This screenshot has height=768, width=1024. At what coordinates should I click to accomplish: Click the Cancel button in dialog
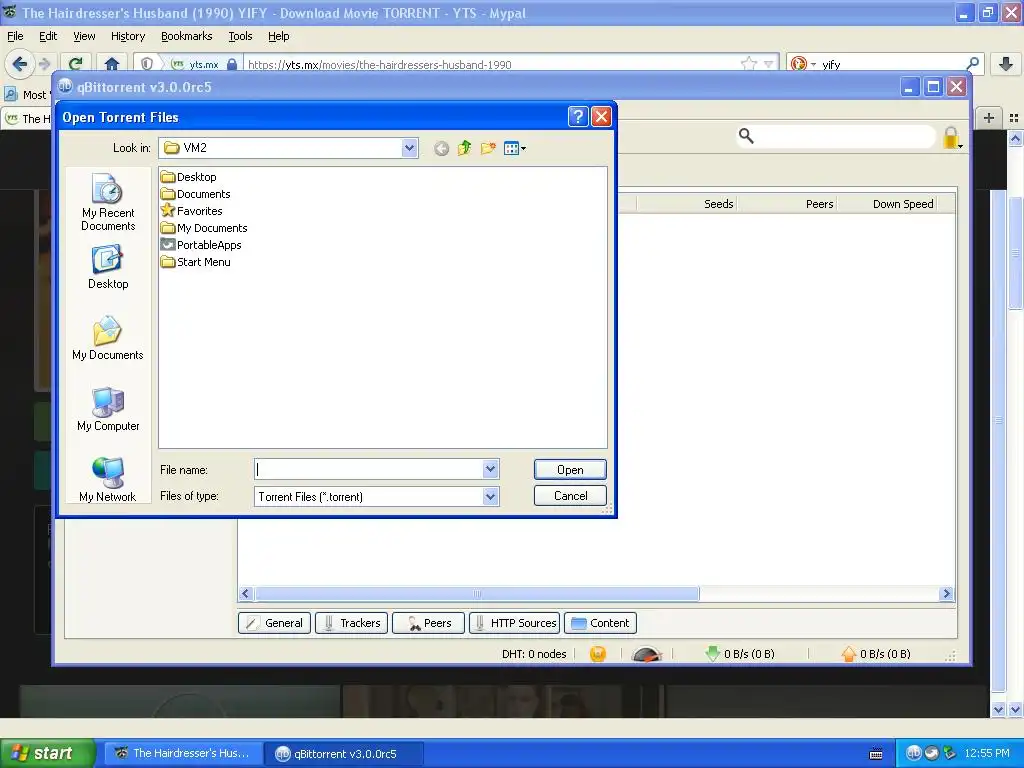tap(570, 496)
